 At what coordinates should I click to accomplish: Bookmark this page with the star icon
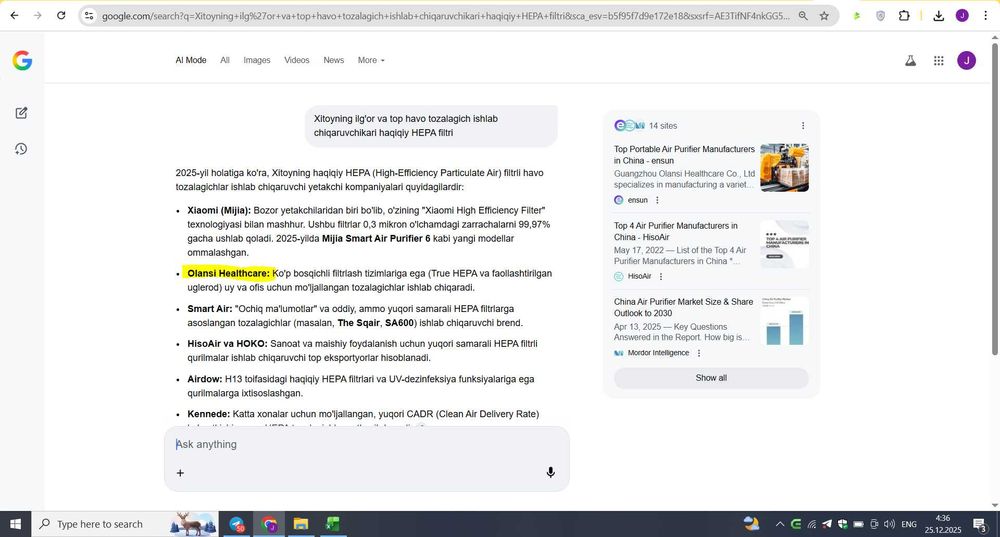[824, 16]
